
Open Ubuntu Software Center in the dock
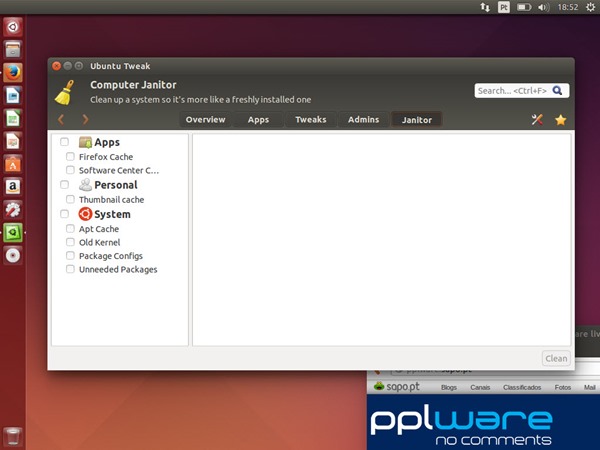pyautogui.click(x=13, y=164)
